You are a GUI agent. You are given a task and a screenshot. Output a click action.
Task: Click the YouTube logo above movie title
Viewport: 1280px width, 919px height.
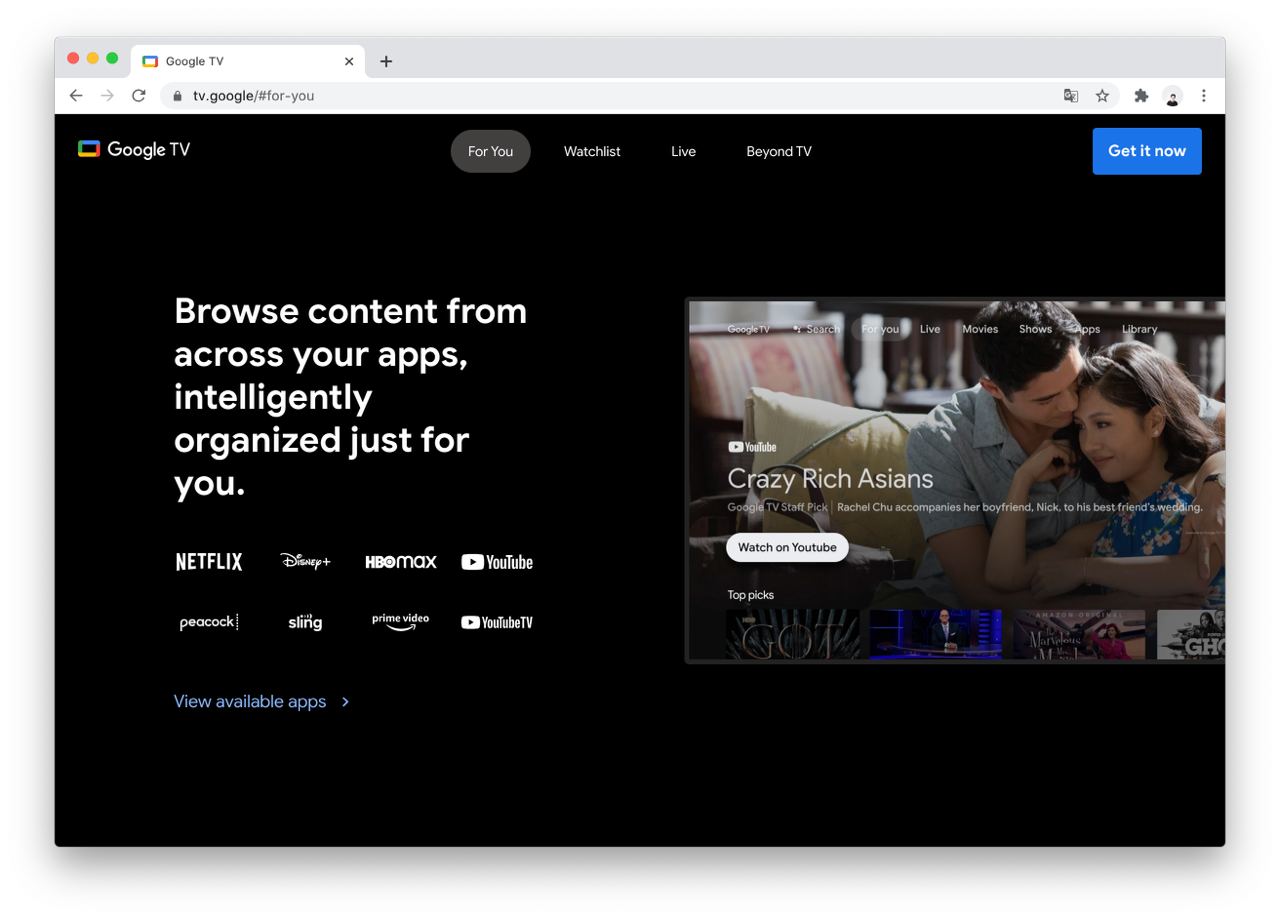[752, 447]
